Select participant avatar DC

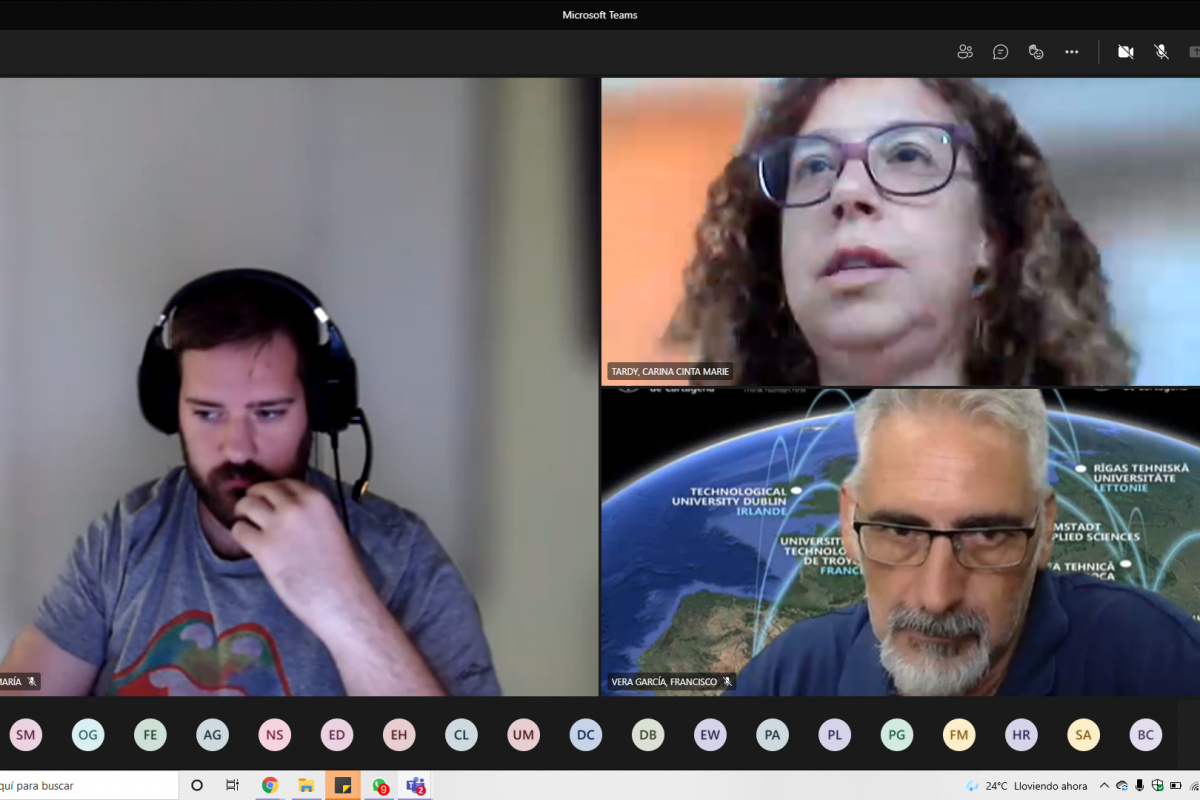click(586, 735)
